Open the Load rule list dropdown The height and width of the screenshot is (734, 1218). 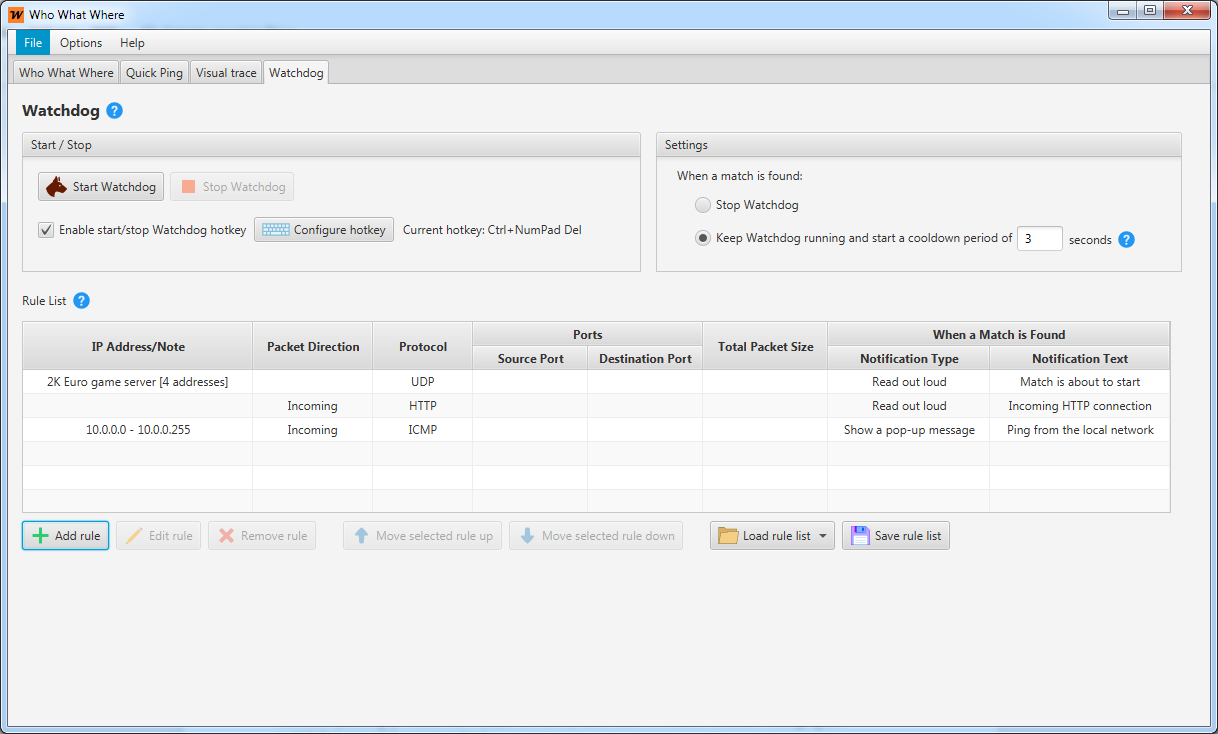coord(772,536)
